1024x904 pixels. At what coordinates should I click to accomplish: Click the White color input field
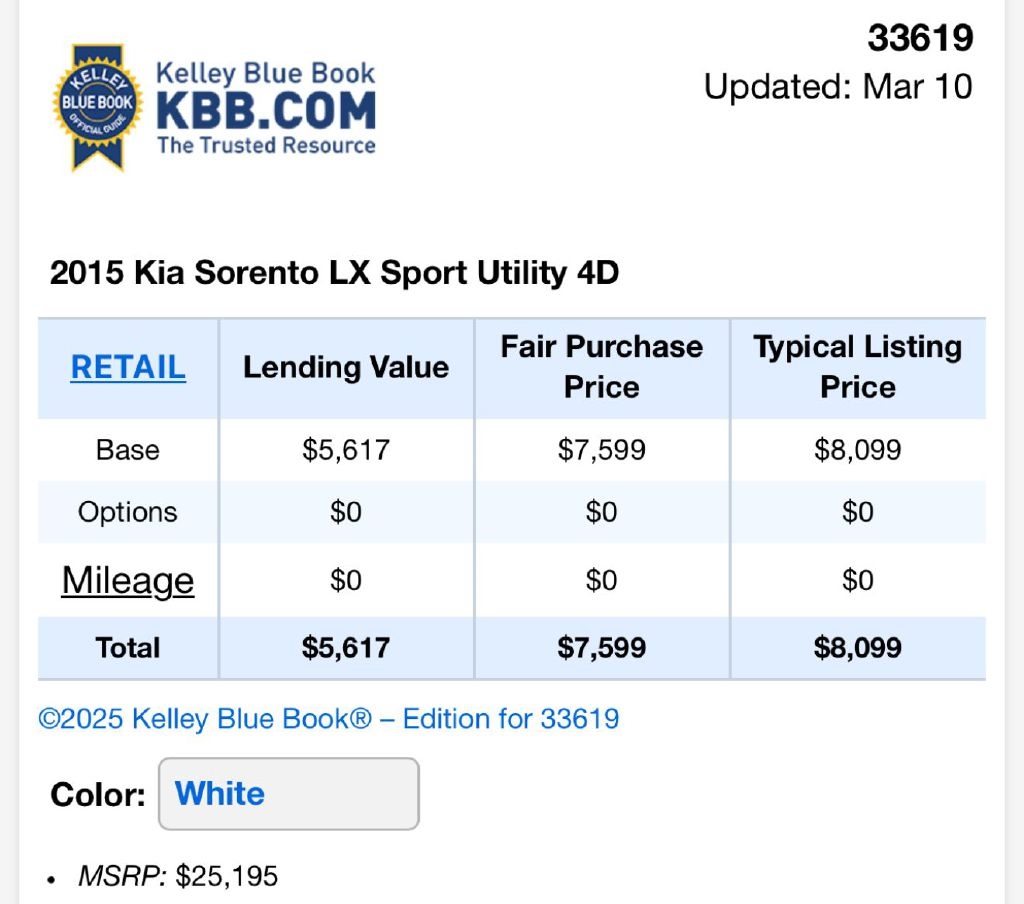288,794
